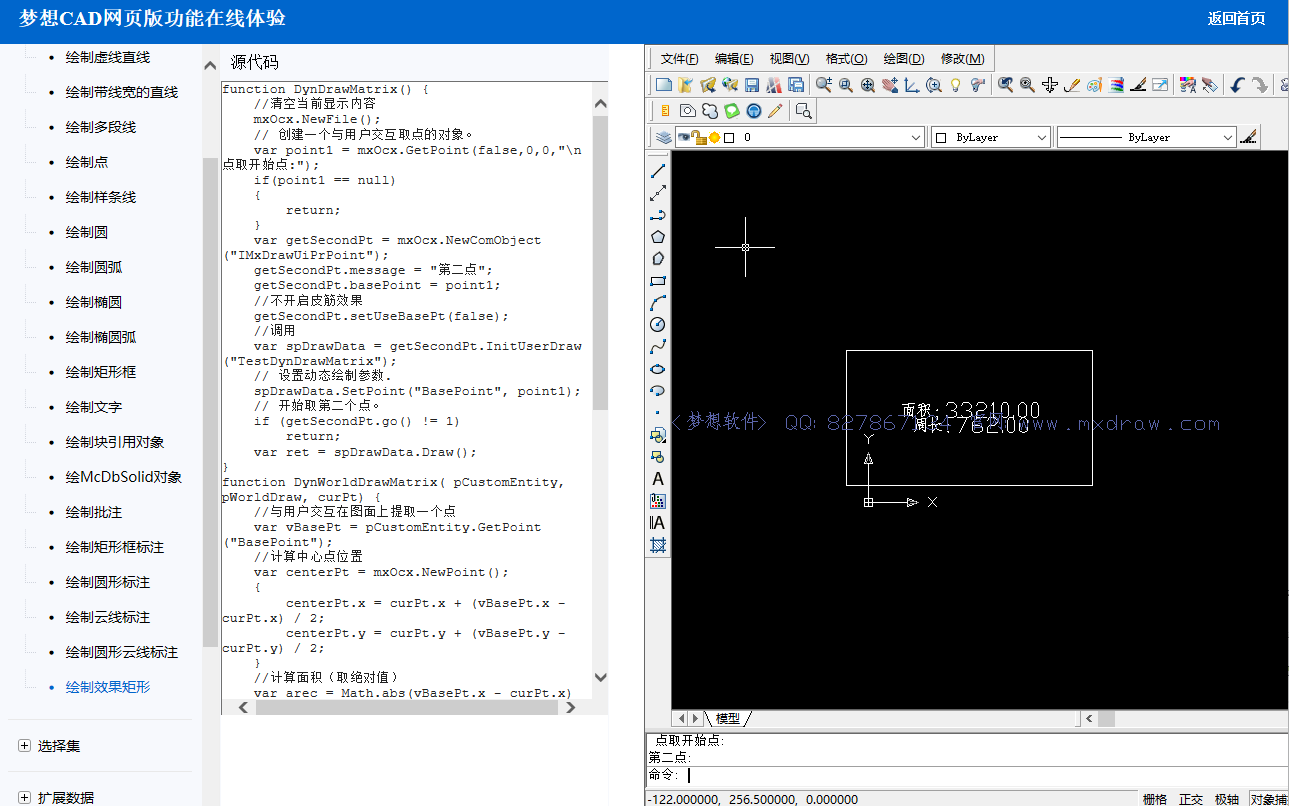The width and height of the screenshot is (1289, 806).
Task: Select the Polygon drawing tool
Action: click(x=658, y=237)
